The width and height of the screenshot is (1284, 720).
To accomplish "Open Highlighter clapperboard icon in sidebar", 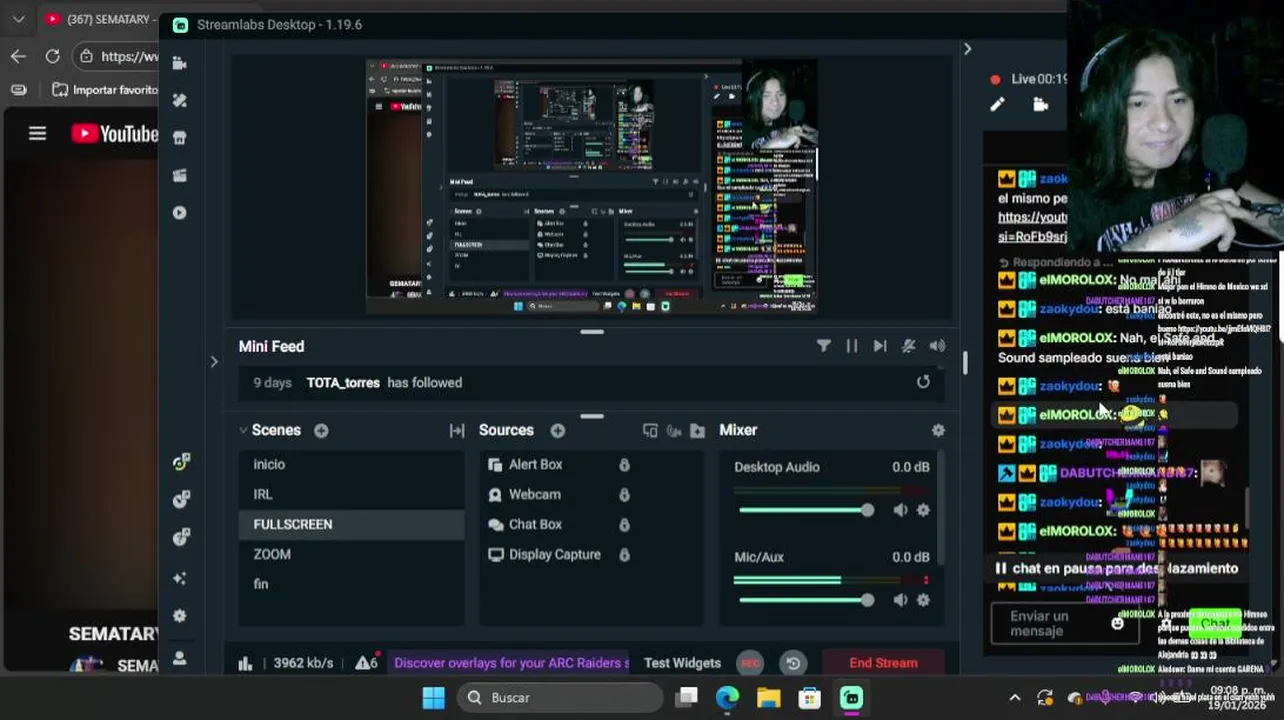I will coord(179,175).
